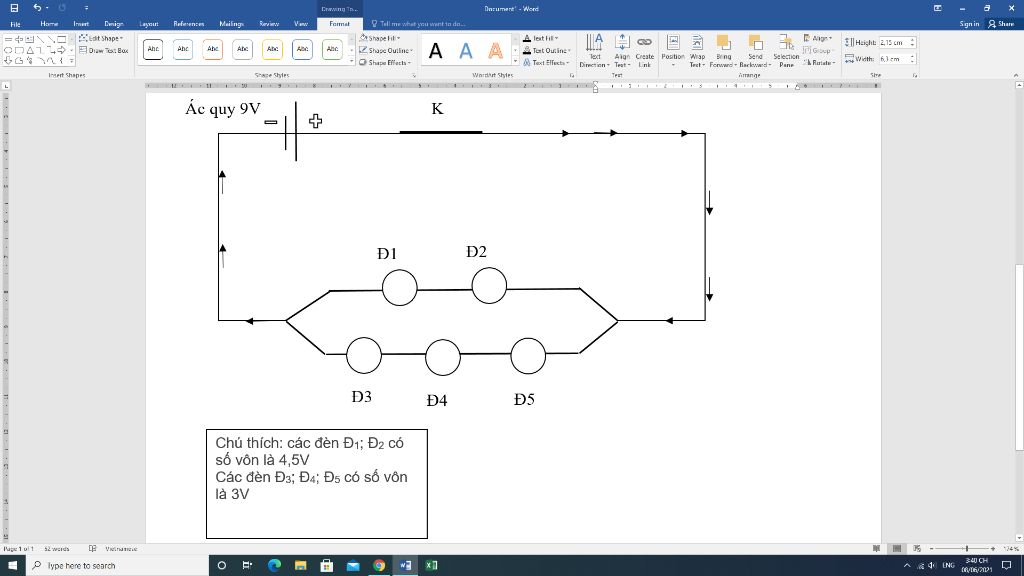Click the shape Width input field

(x=893, y=59)
